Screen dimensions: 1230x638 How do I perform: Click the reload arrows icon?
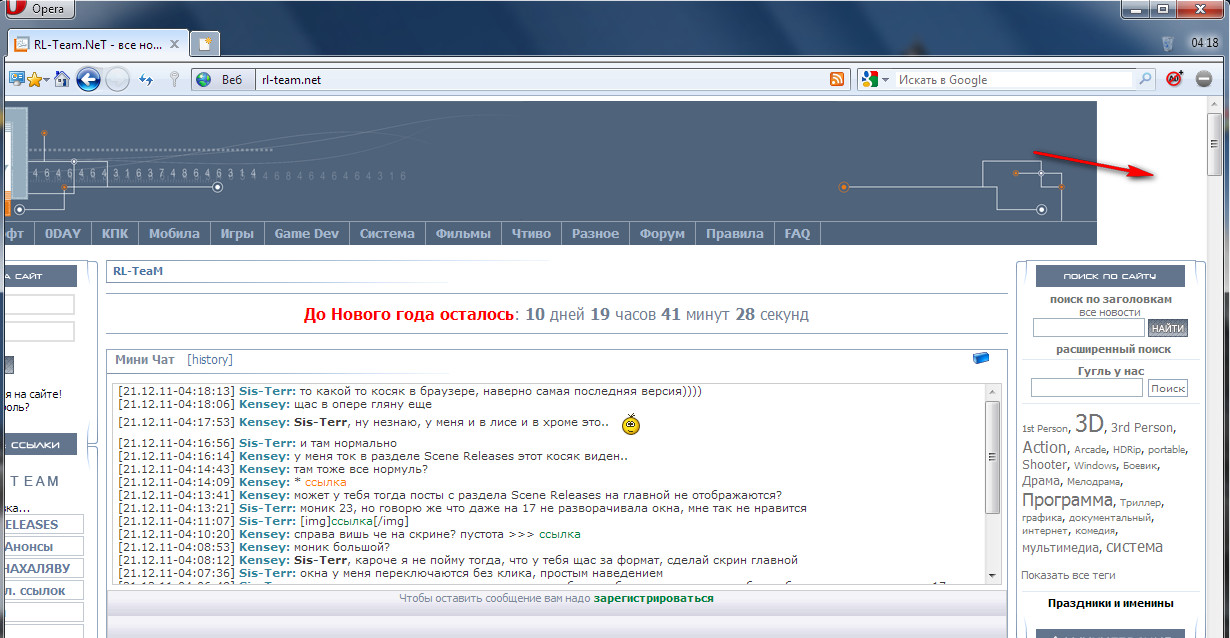146,80
